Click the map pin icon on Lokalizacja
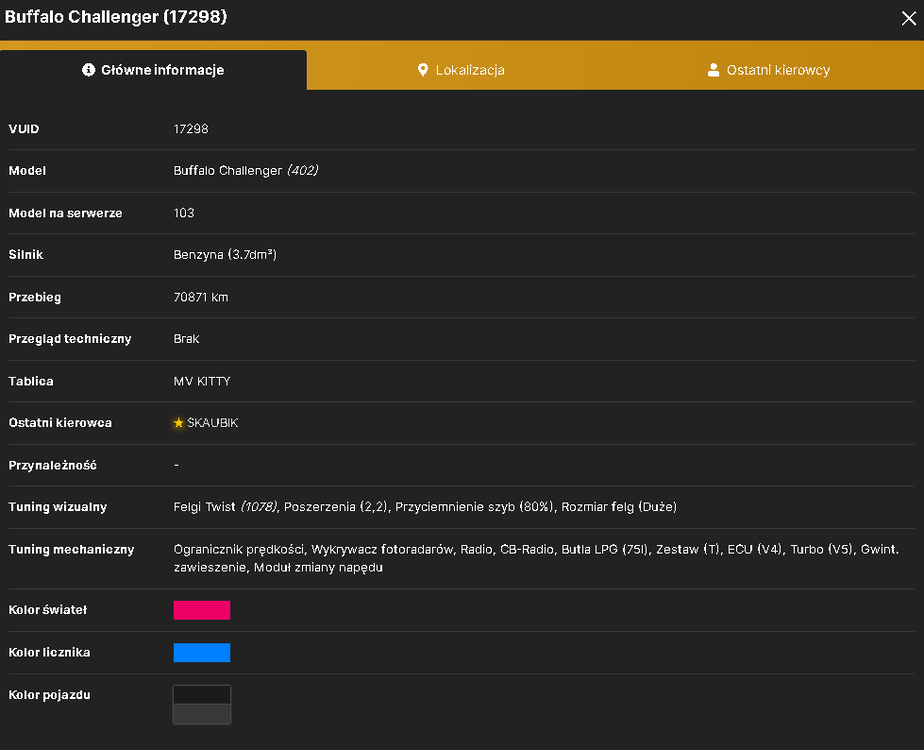 423,70
